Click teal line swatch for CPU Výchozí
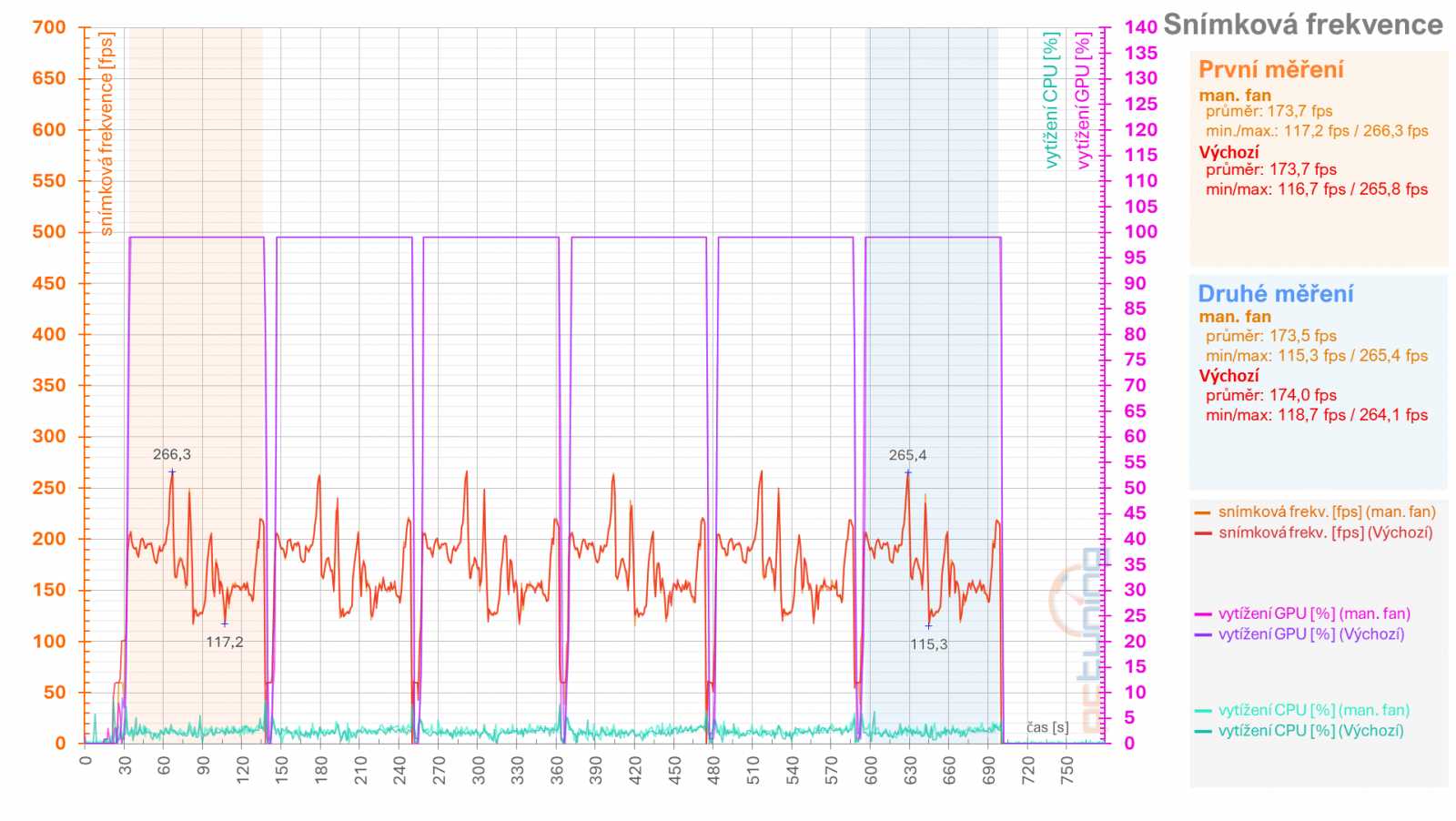This screenshot has width=1456, height=821. (x=1203, y=731)
